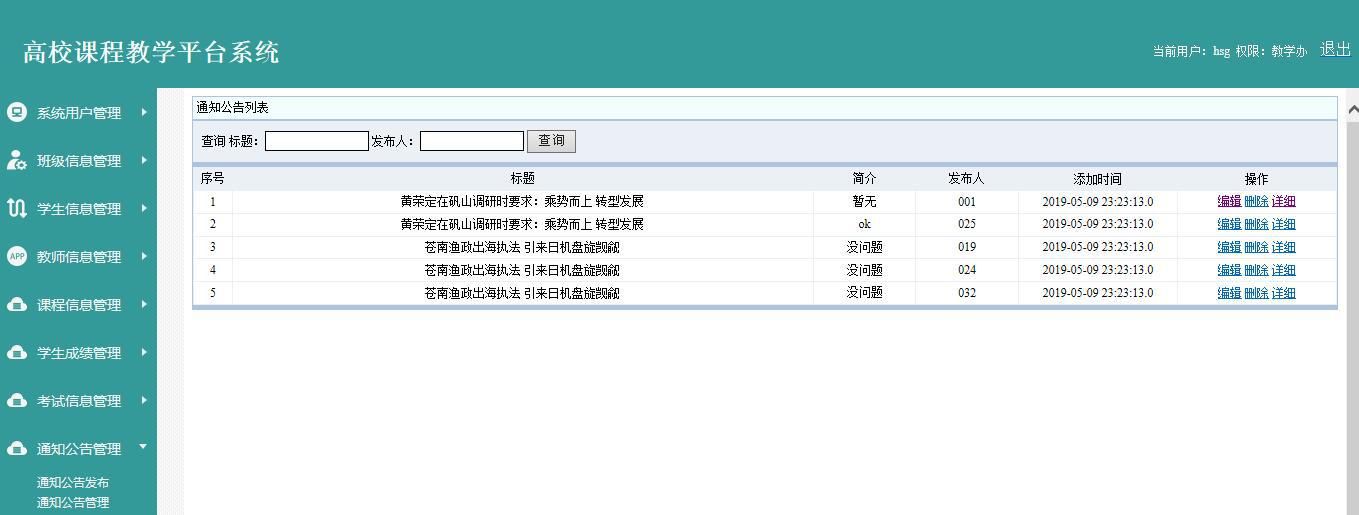This screenshot has height=515, width=1359.
Task: Click the 高校课程教学平台系统 title
Action: pos(151,52)
